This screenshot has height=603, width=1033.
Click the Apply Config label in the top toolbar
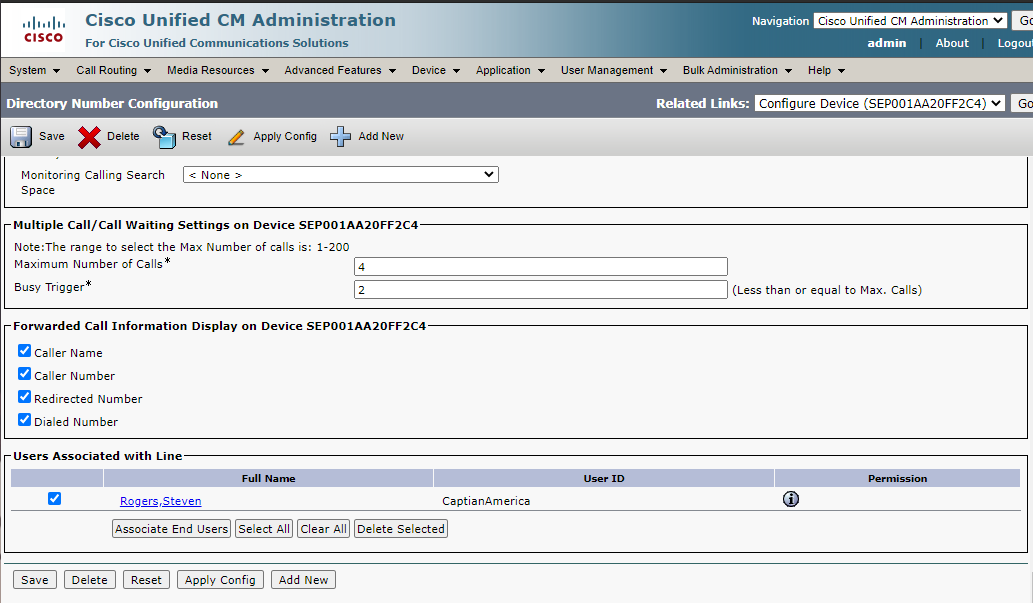click(285, 136)
